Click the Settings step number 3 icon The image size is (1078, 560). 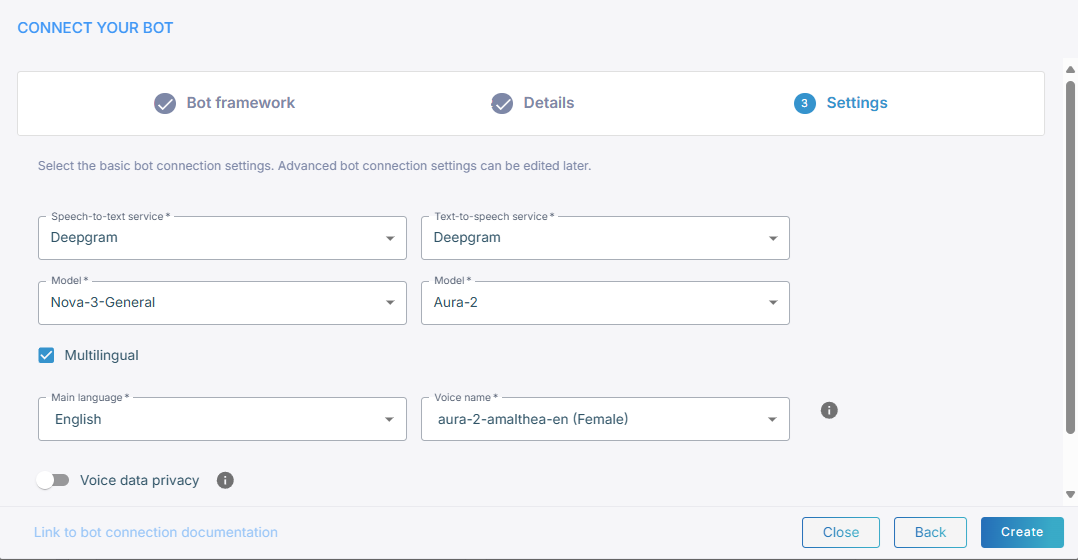804,103
